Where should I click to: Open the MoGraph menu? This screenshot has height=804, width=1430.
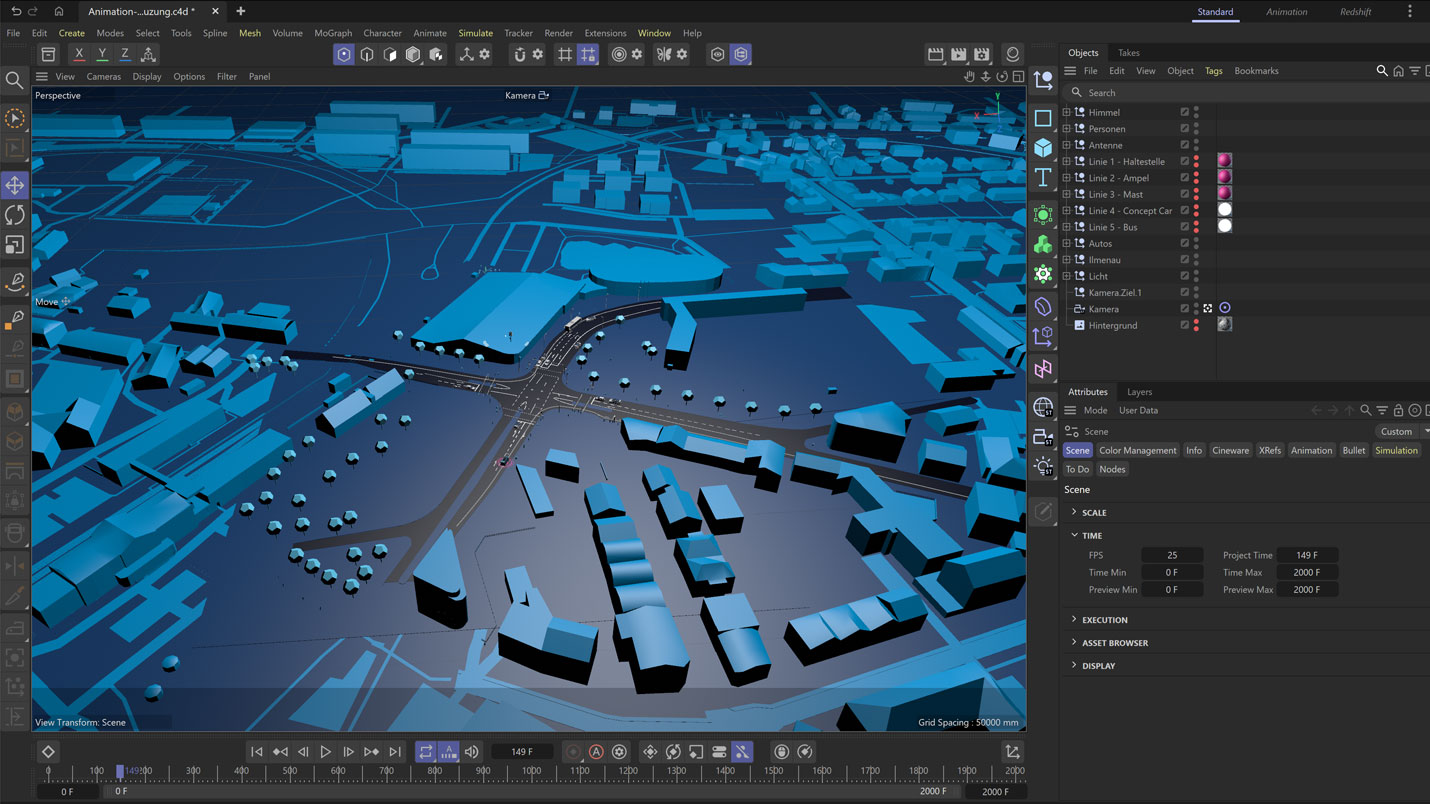click(x=333, y=33)
